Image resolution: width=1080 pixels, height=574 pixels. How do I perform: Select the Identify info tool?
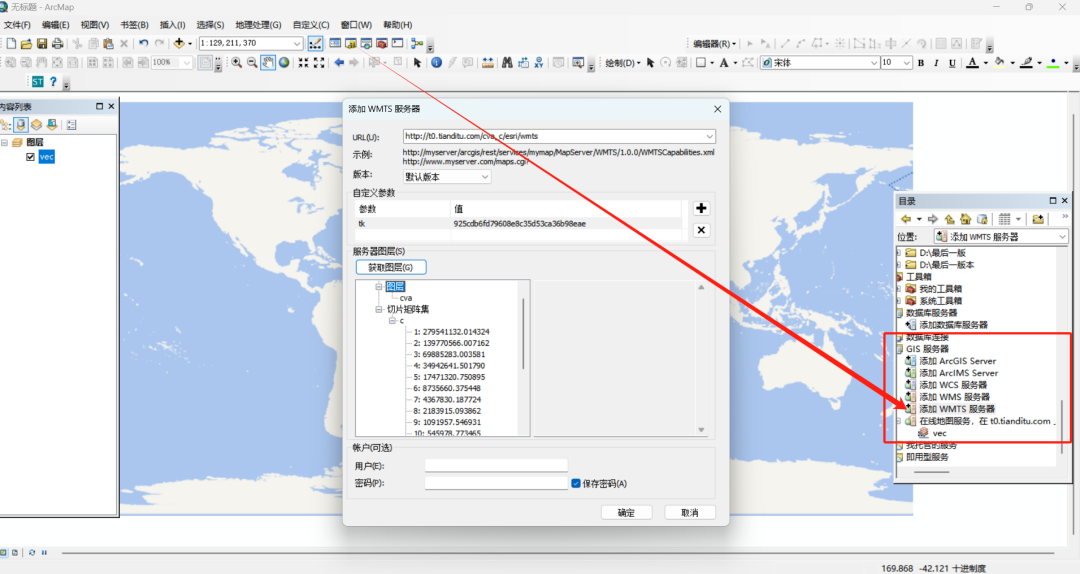tap(435, 63)
